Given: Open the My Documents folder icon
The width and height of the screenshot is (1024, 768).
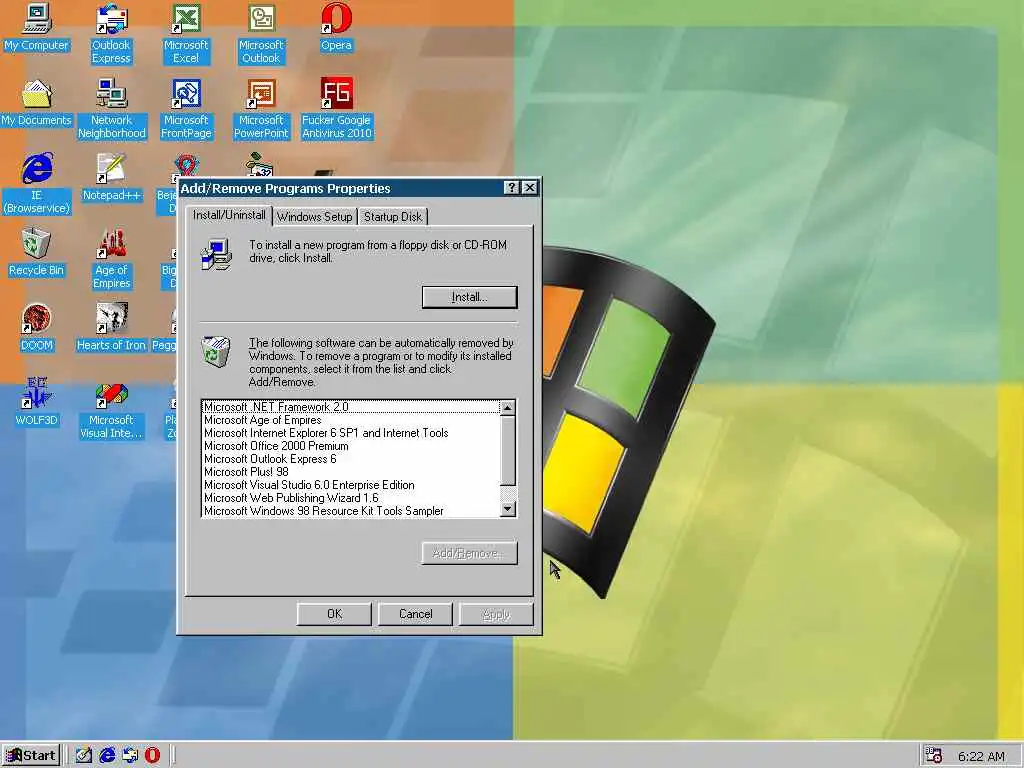Looking at the screenshot, I should 36,103.
